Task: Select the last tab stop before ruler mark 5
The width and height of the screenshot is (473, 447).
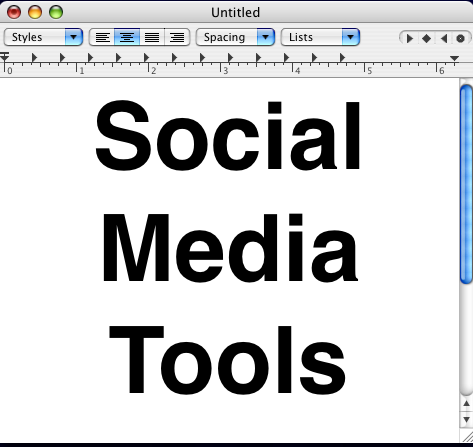Action: pyautogui.click(x=342, y=58)
